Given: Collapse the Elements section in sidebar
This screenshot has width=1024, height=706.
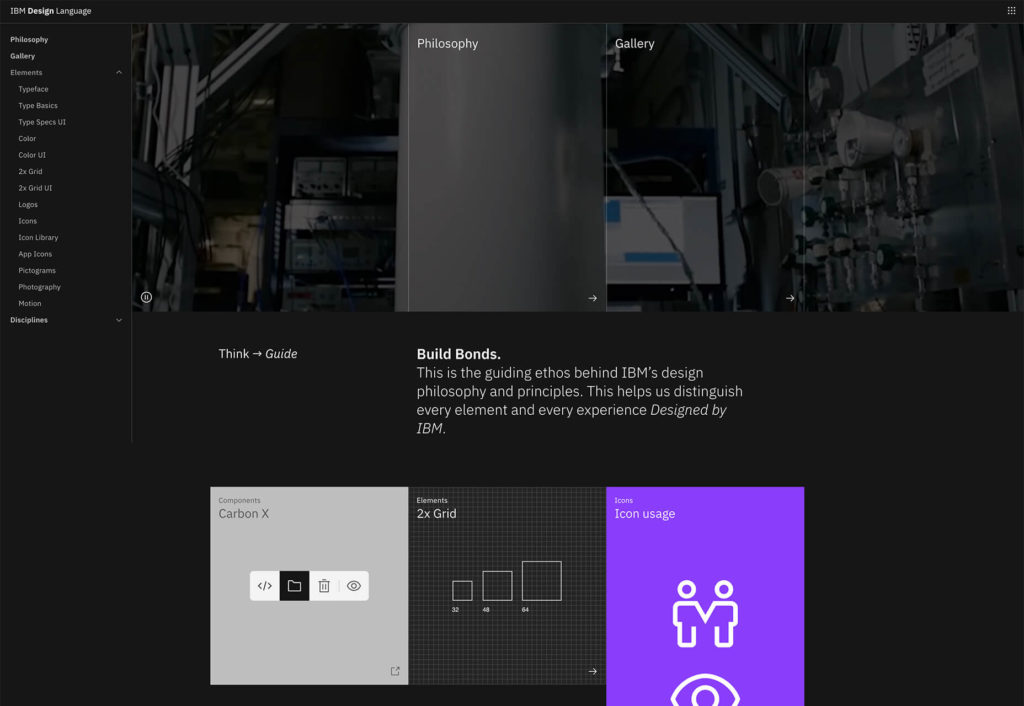Looking at the screenshot, I should tap(119, 73).
